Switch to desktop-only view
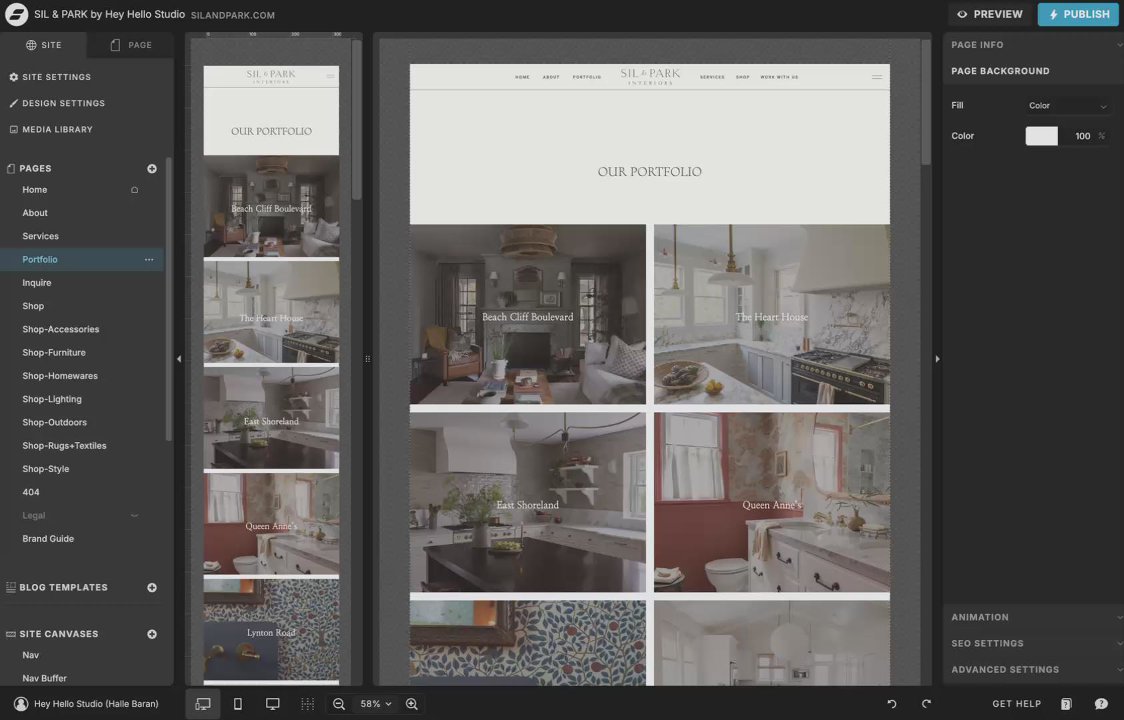1124x720 pixels. pyautogui.click(x=272, y=704)
